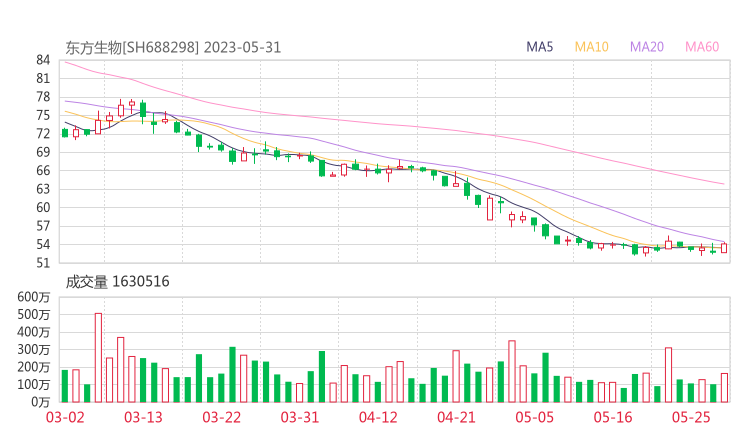
Task: Click the MA20 legend label
Action: (x=647, y=47)
